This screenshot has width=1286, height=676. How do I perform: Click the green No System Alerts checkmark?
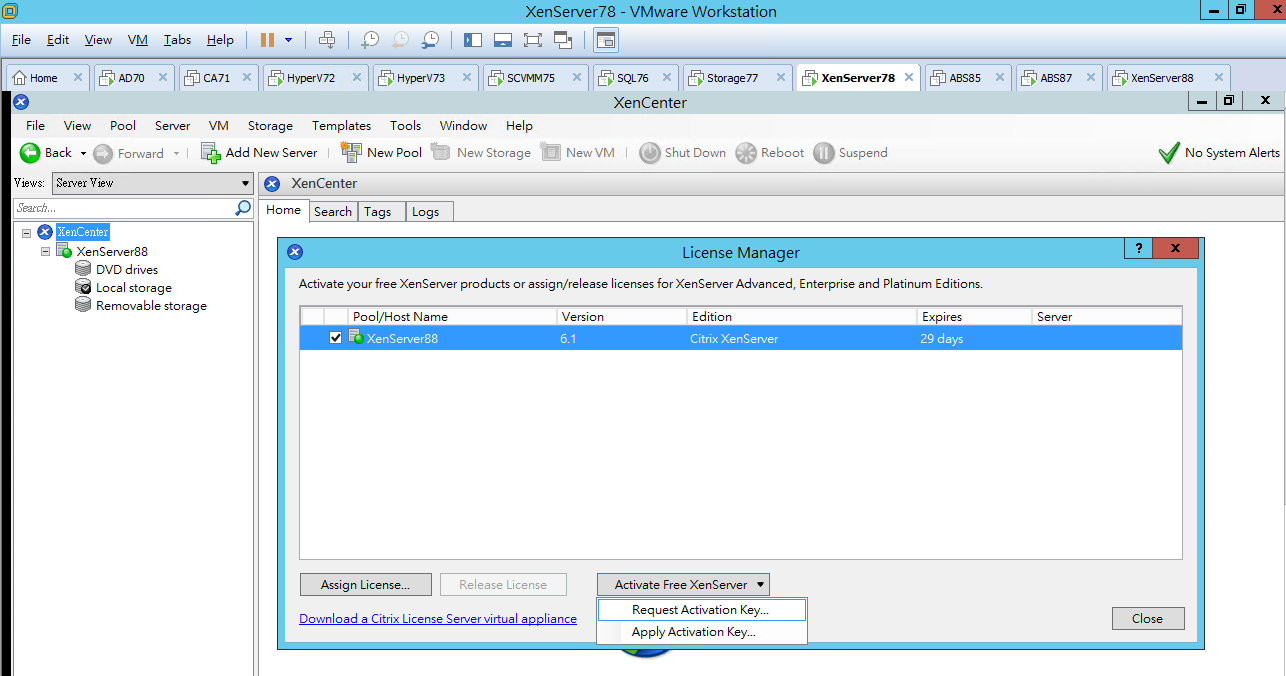1168,153
